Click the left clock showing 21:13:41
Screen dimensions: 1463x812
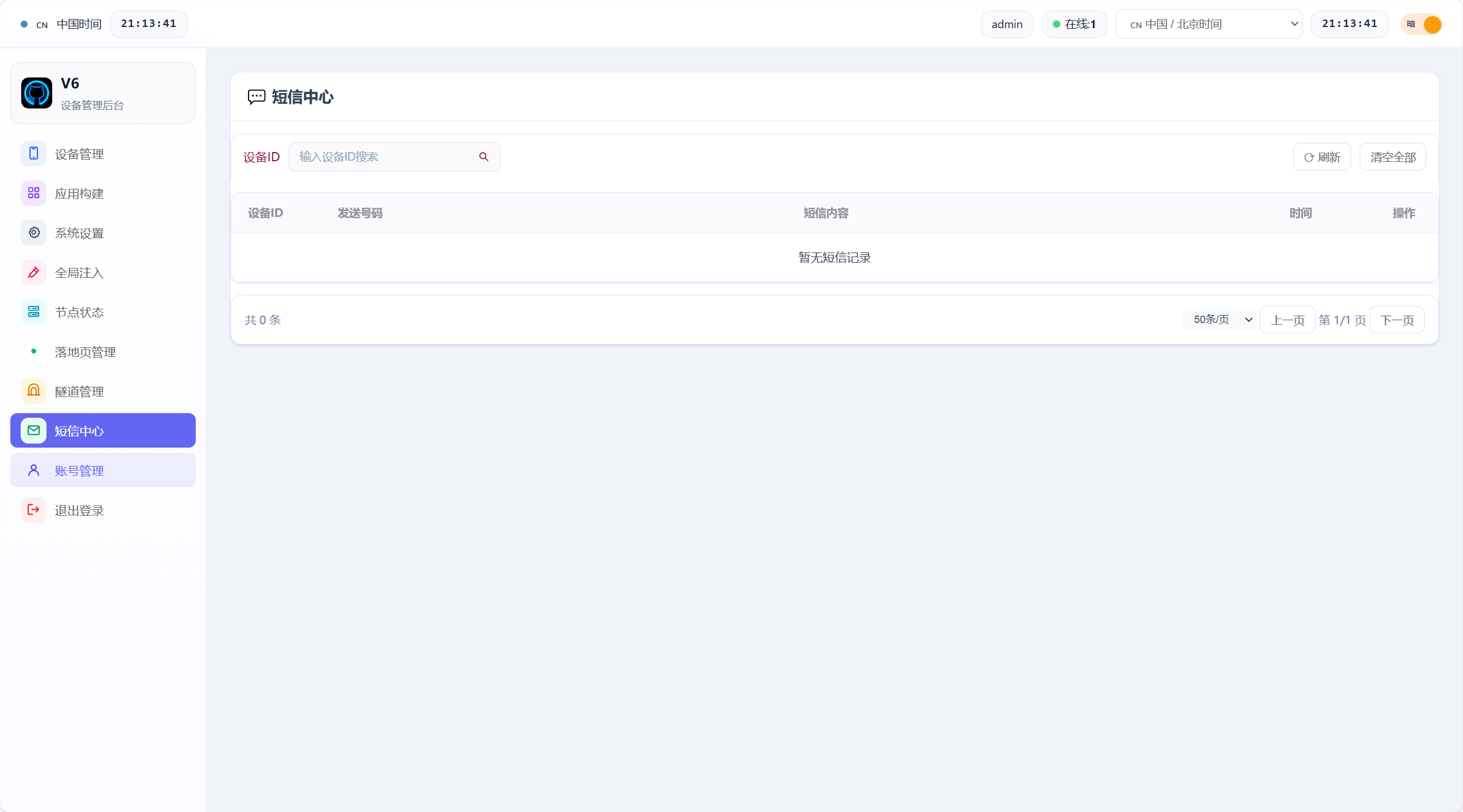pyautogui.click(x=148, y=24)
